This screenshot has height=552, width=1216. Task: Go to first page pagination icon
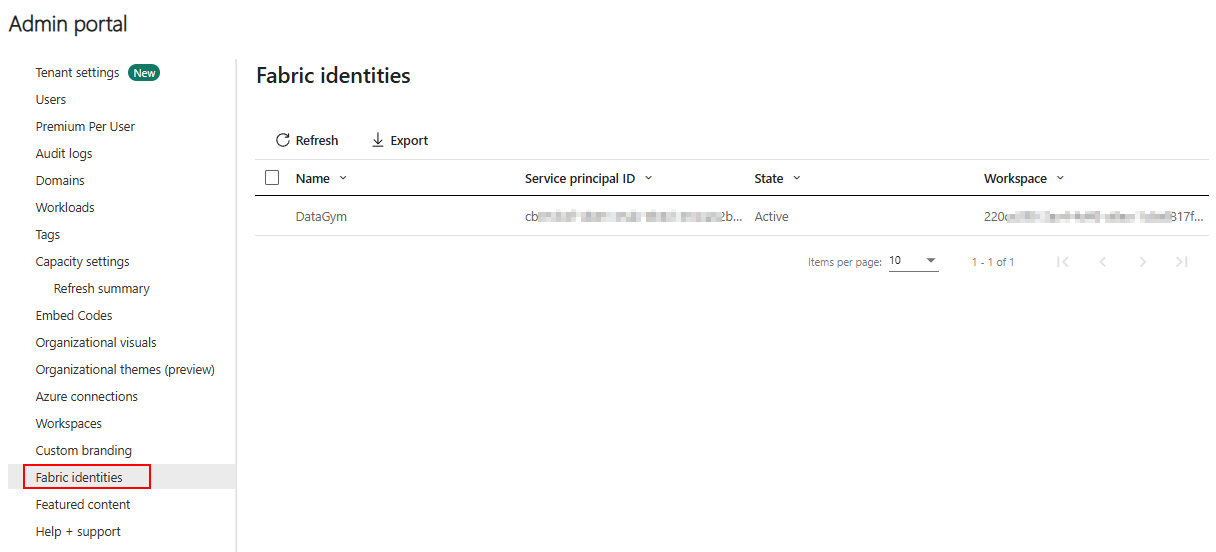[1063, 262]
